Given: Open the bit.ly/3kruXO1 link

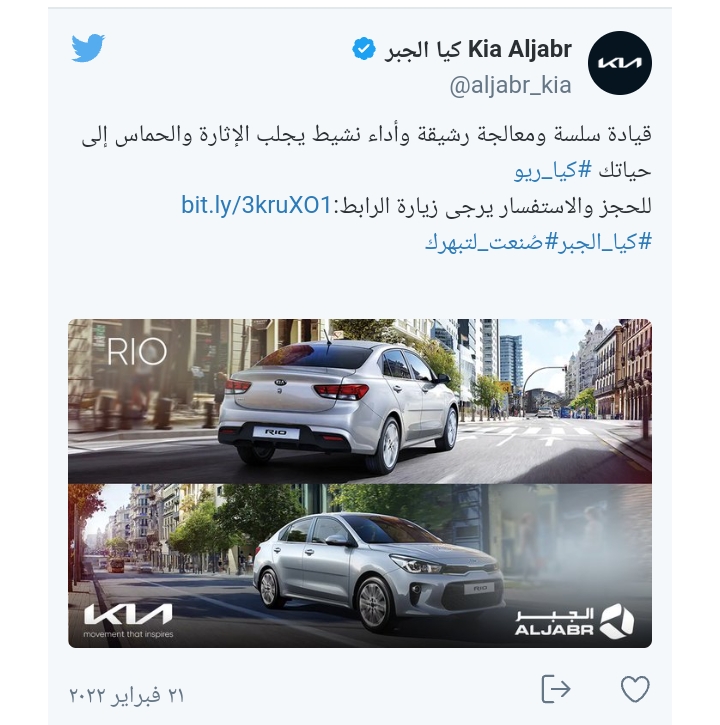Looking at the screenshot, I should pos(256,205).
